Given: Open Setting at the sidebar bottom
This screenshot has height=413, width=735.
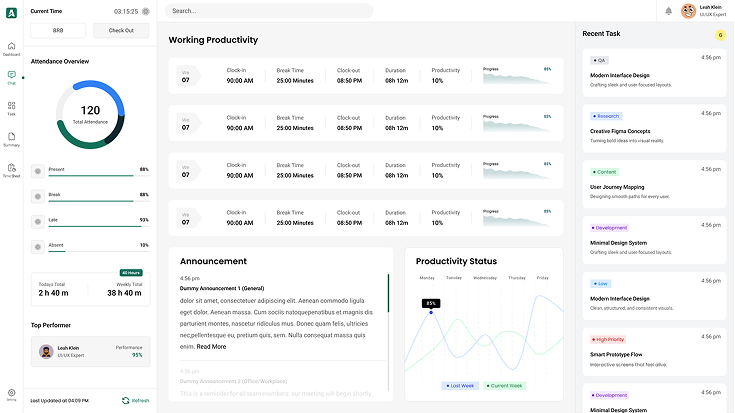Looking at the screenshot, I should tap(11, 394).
